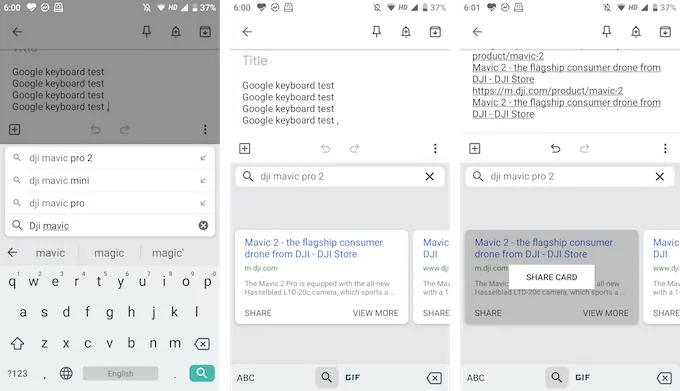Screen dimensions: 680x391
Task: Open add-item plus box in third screen
Action: 474,148
